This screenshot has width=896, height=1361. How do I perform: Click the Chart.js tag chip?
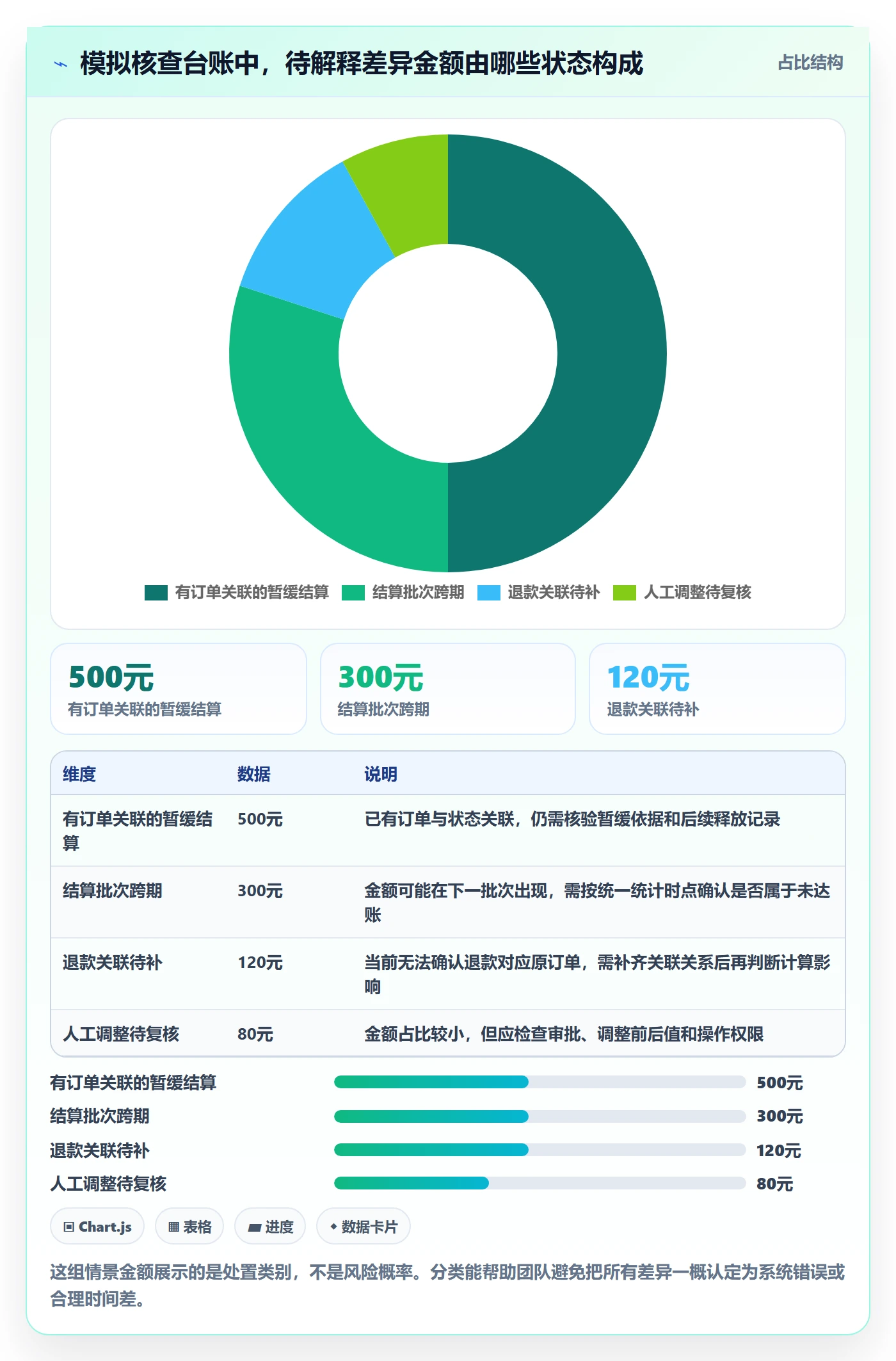97,1227
